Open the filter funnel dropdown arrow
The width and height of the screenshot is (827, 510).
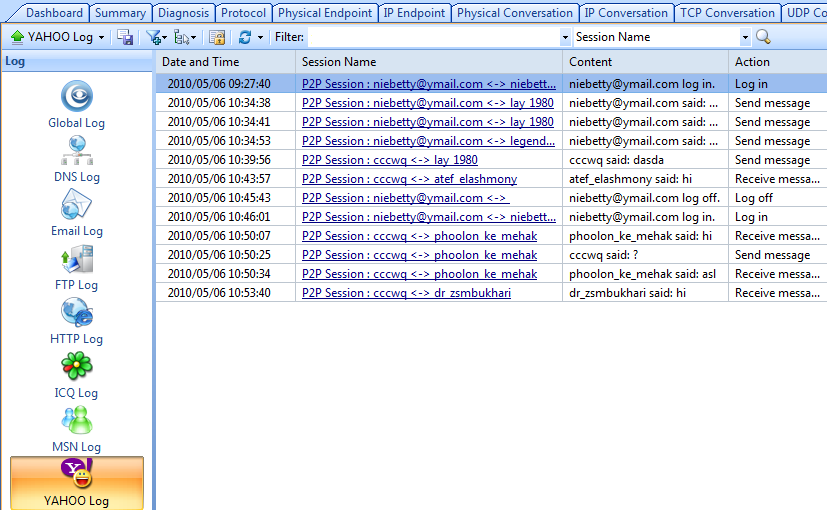click(x=165, y=37)
